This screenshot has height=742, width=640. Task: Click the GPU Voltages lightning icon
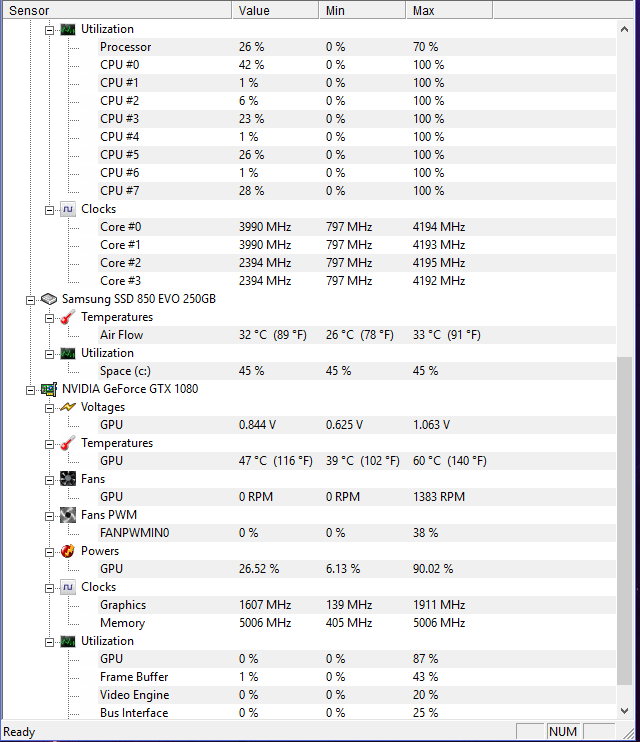(68, 407)
